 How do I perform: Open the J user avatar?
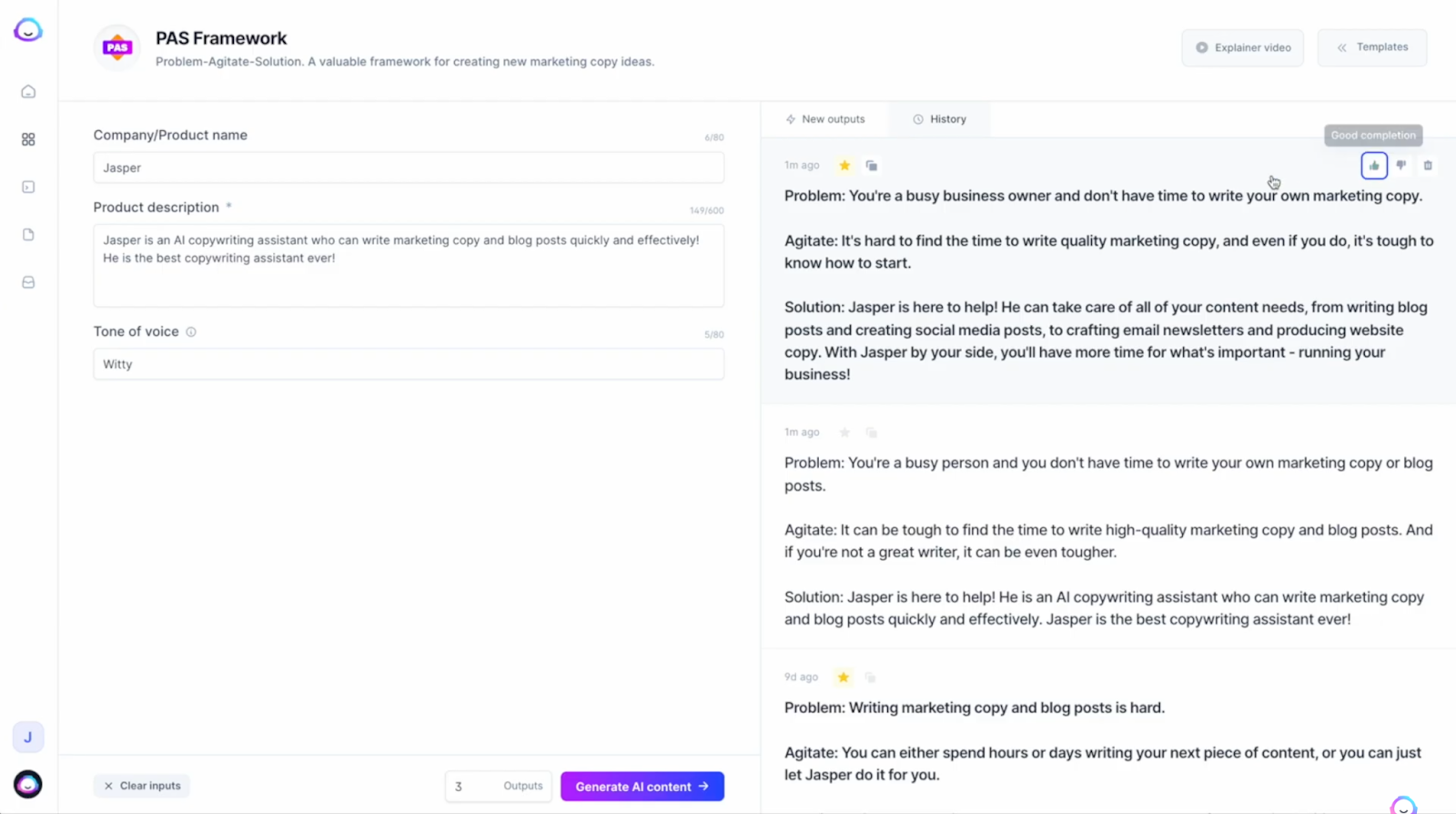pos(28,738)
